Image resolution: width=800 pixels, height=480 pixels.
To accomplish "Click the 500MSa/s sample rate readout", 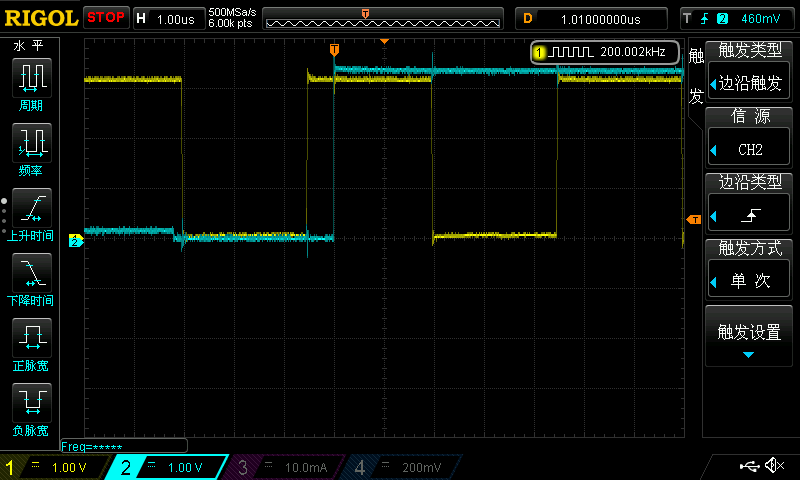I will pos(232,12).
